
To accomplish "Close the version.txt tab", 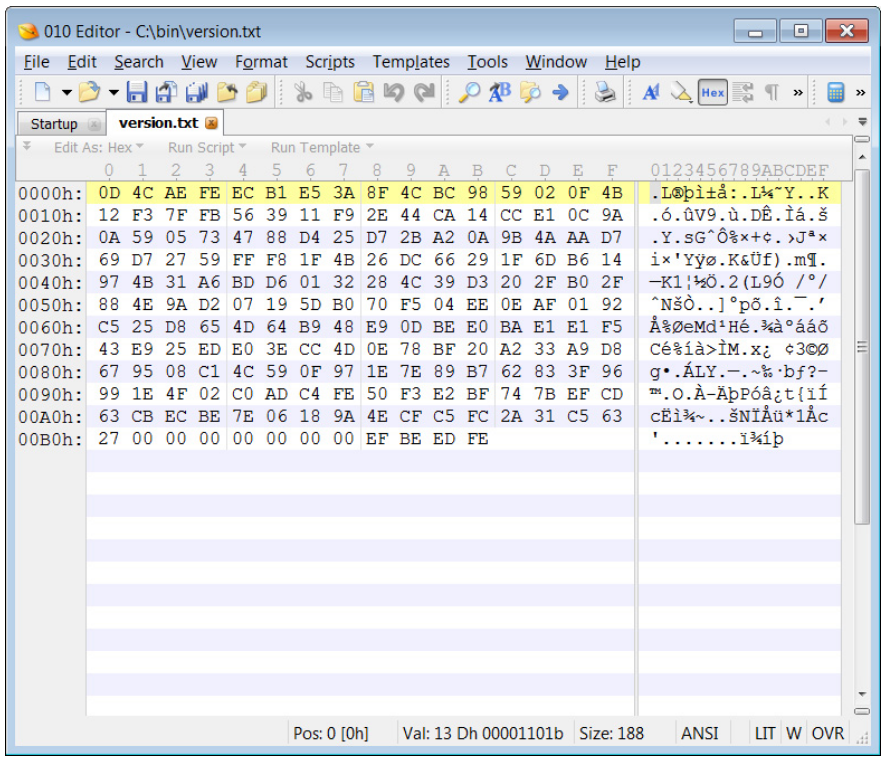I will [211, 123].
